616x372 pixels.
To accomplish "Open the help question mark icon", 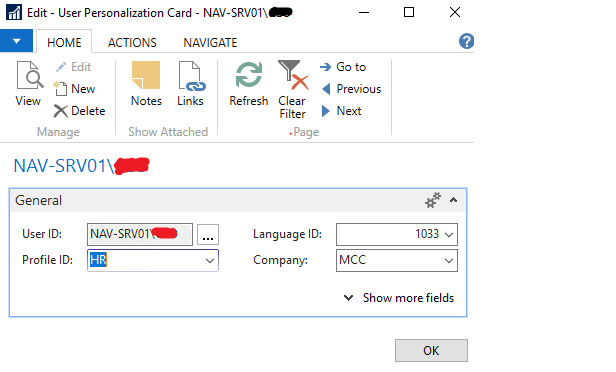I will 466,41.
